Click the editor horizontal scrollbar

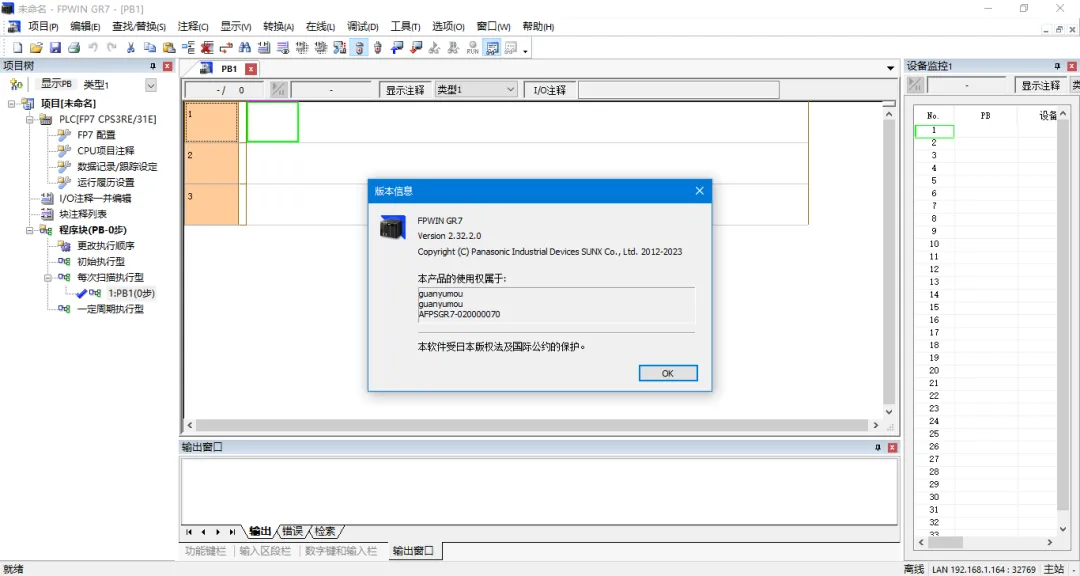click(x=533, y=425)
